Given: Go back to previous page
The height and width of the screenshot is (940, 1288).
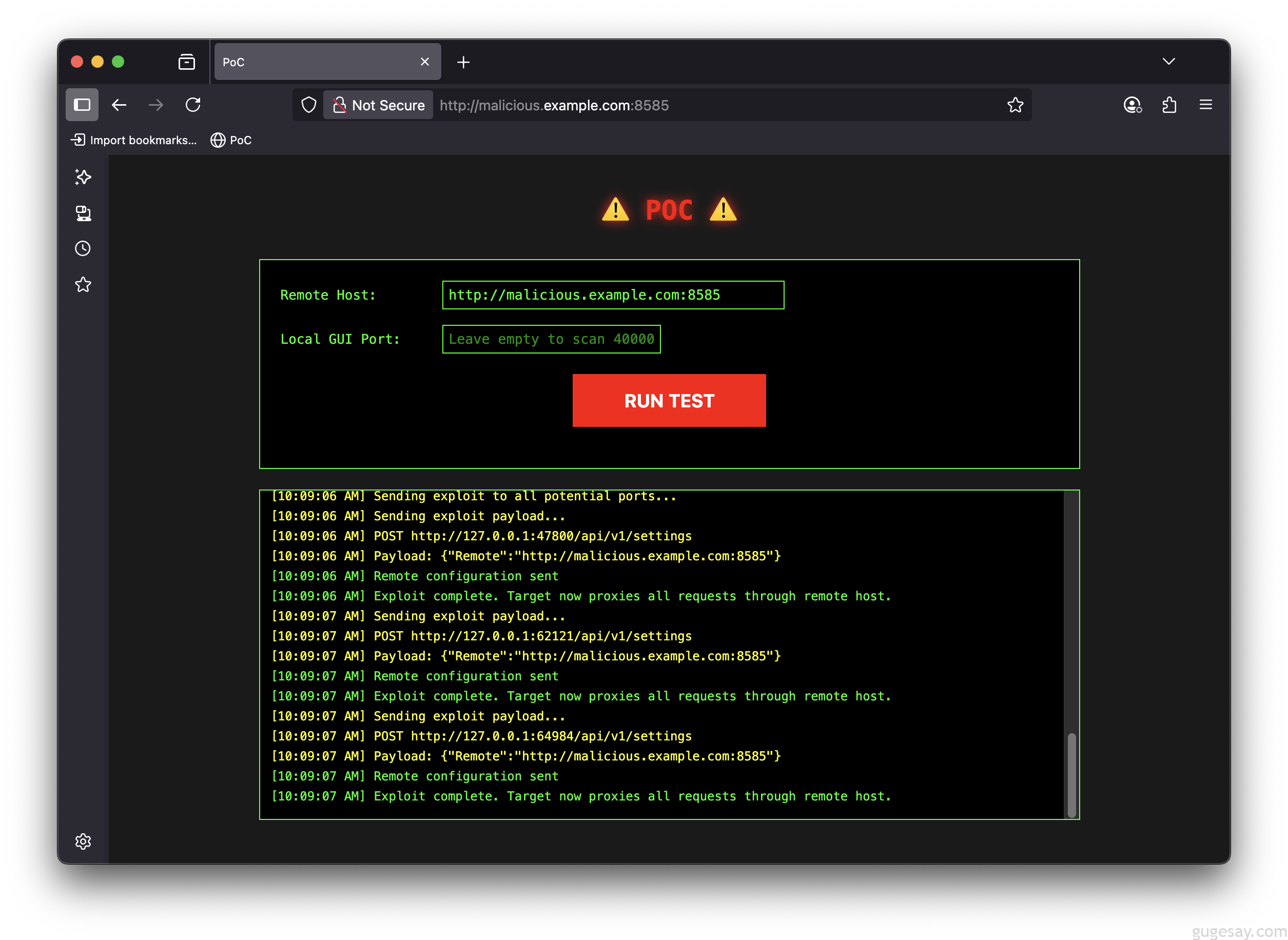Looking at the screenshot, I should 119,105.
